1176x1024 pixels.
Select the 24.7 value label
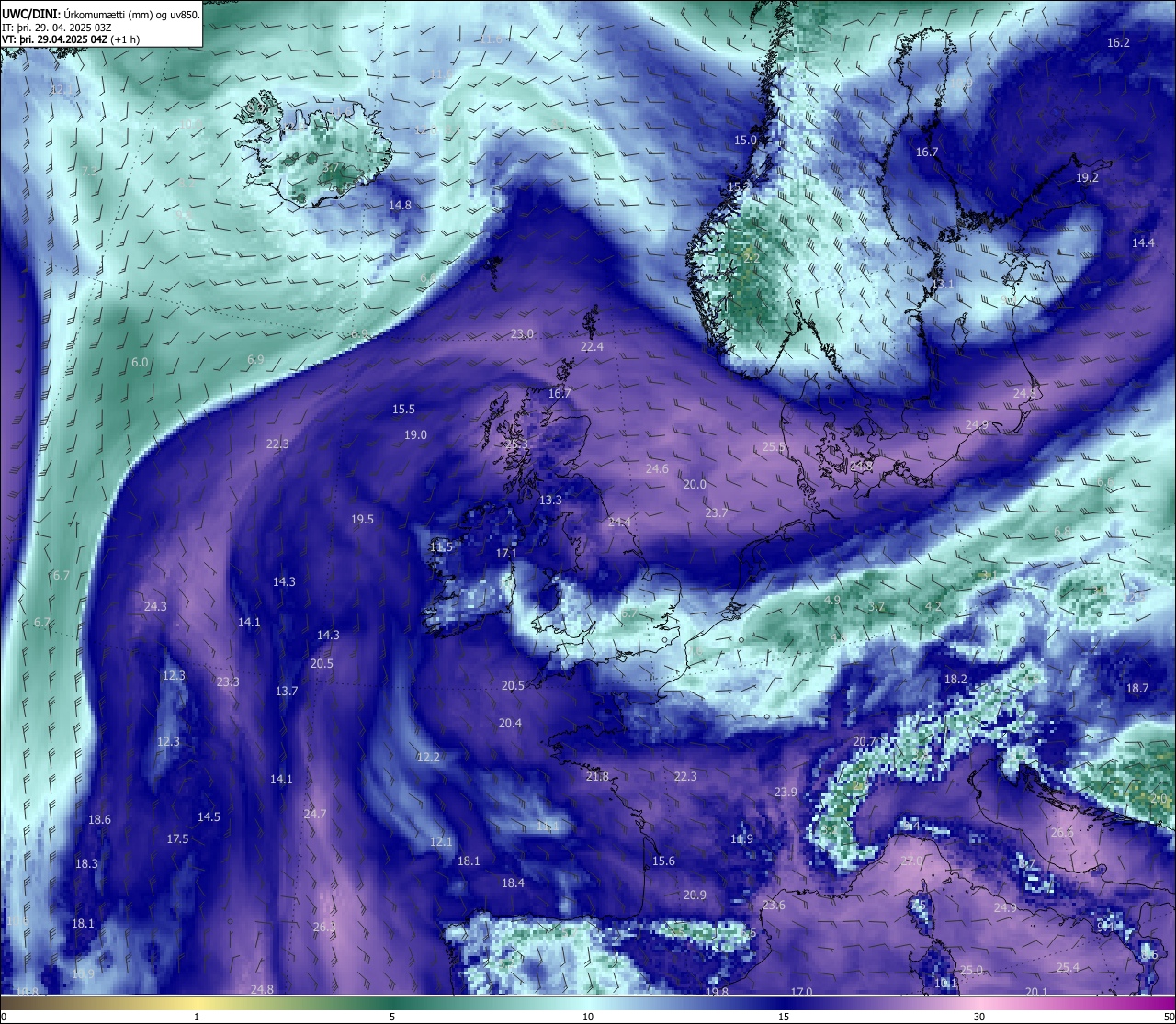click(314, 814)
